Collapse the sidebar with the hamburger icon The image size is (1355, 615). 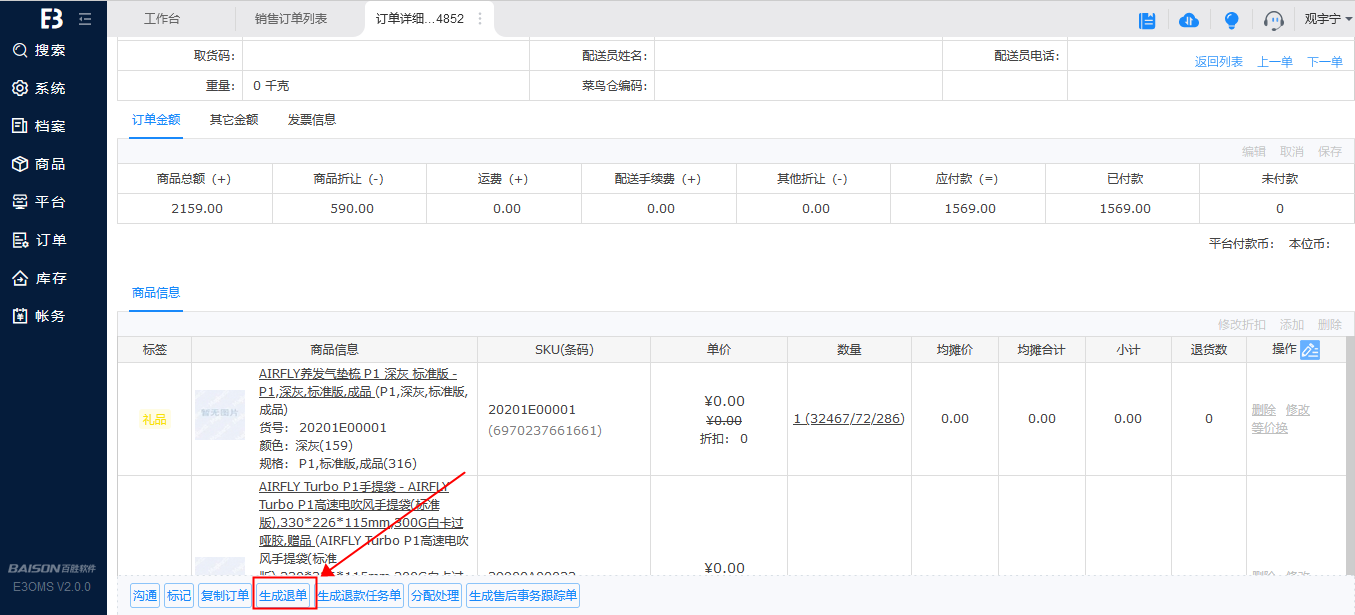click(x=84, y=18)
